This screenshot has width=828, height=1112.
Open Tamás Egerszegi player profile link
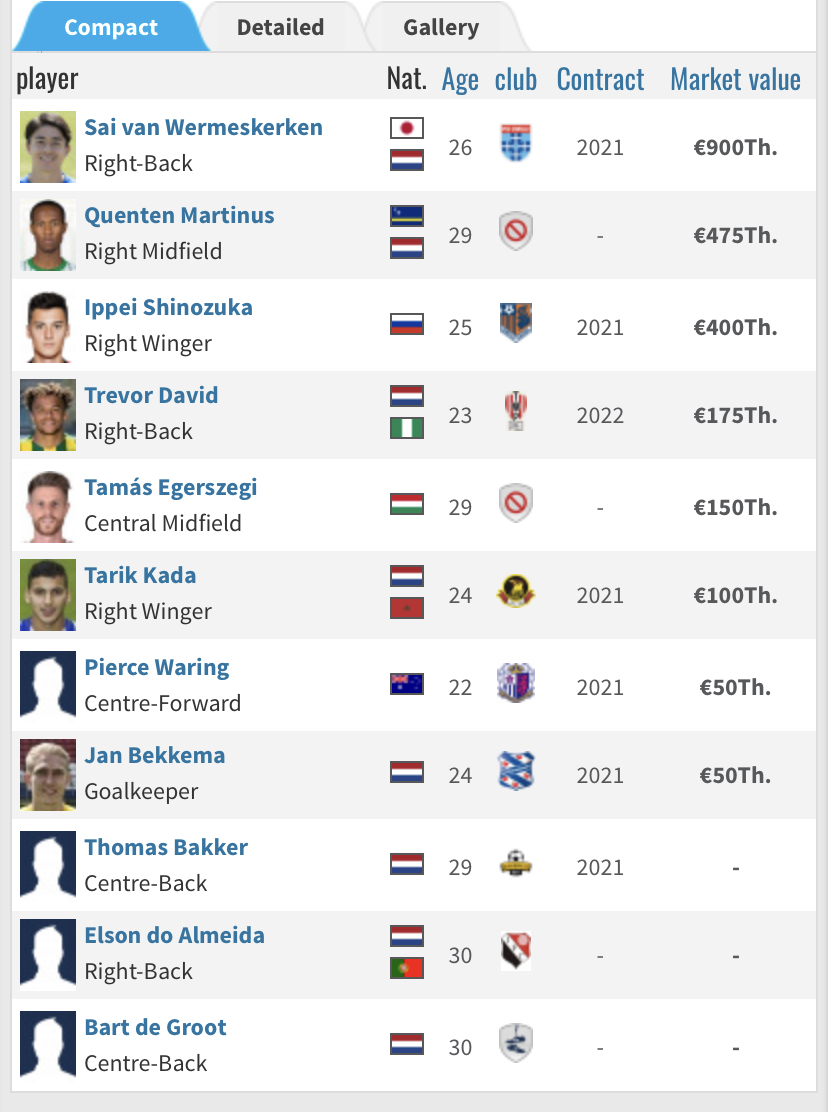pyautogui.click(x=171, y=488)
